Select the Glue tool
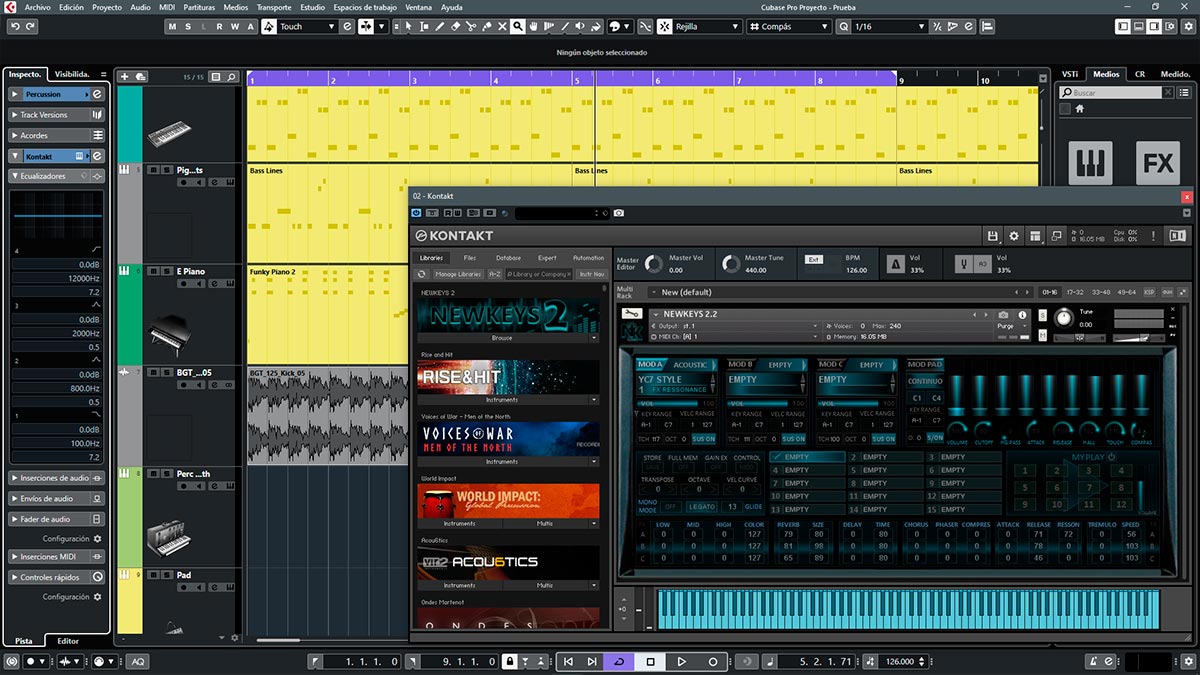 [x=486, y=26]
